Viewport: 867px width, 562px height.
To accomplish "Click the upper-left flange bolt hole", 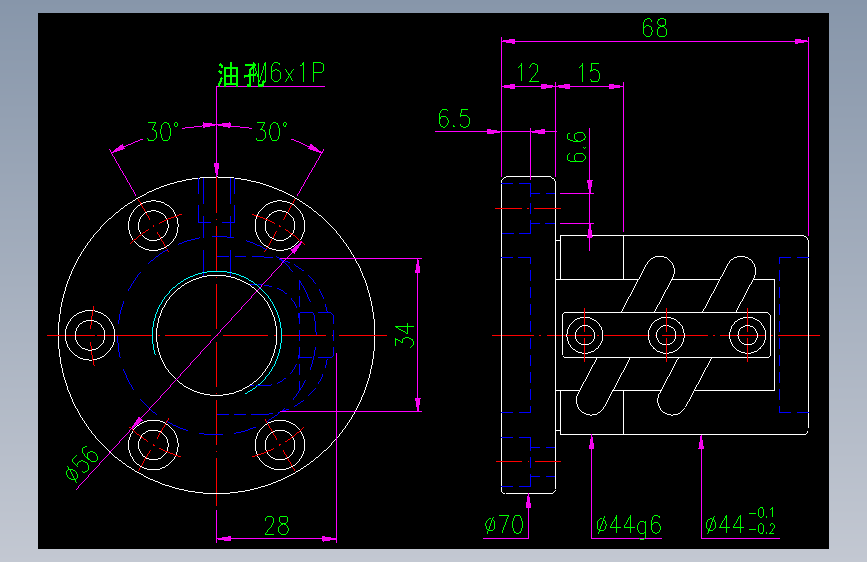I will coord(153,225).
